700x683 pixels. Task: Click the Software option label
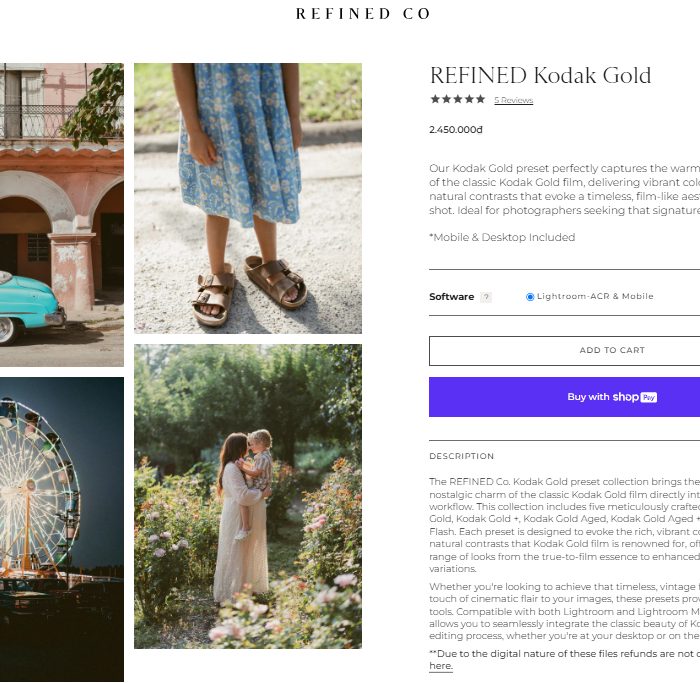coord(451,297)
